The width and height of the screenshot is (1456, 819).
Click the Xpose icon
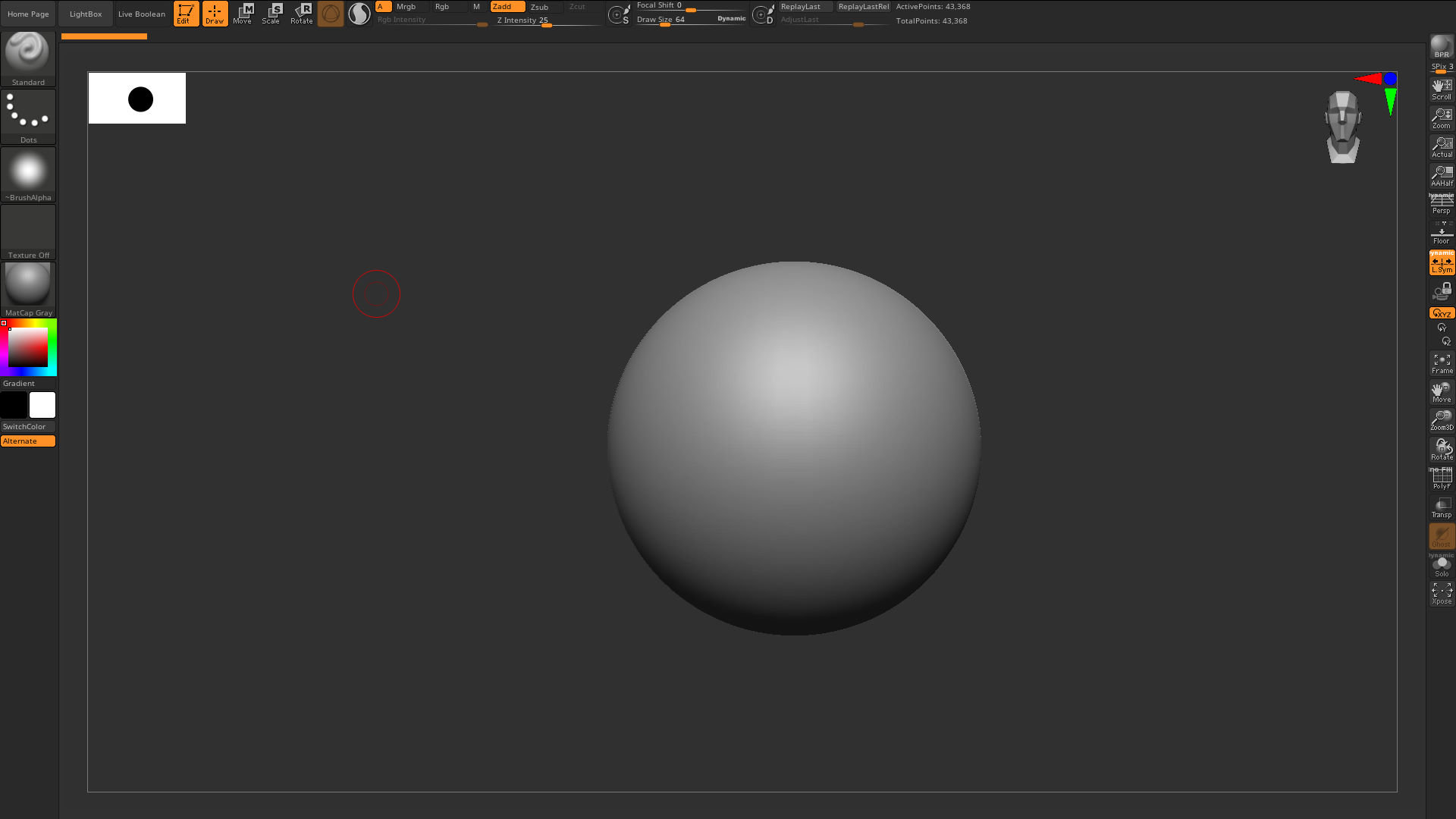coord(1442,593)
